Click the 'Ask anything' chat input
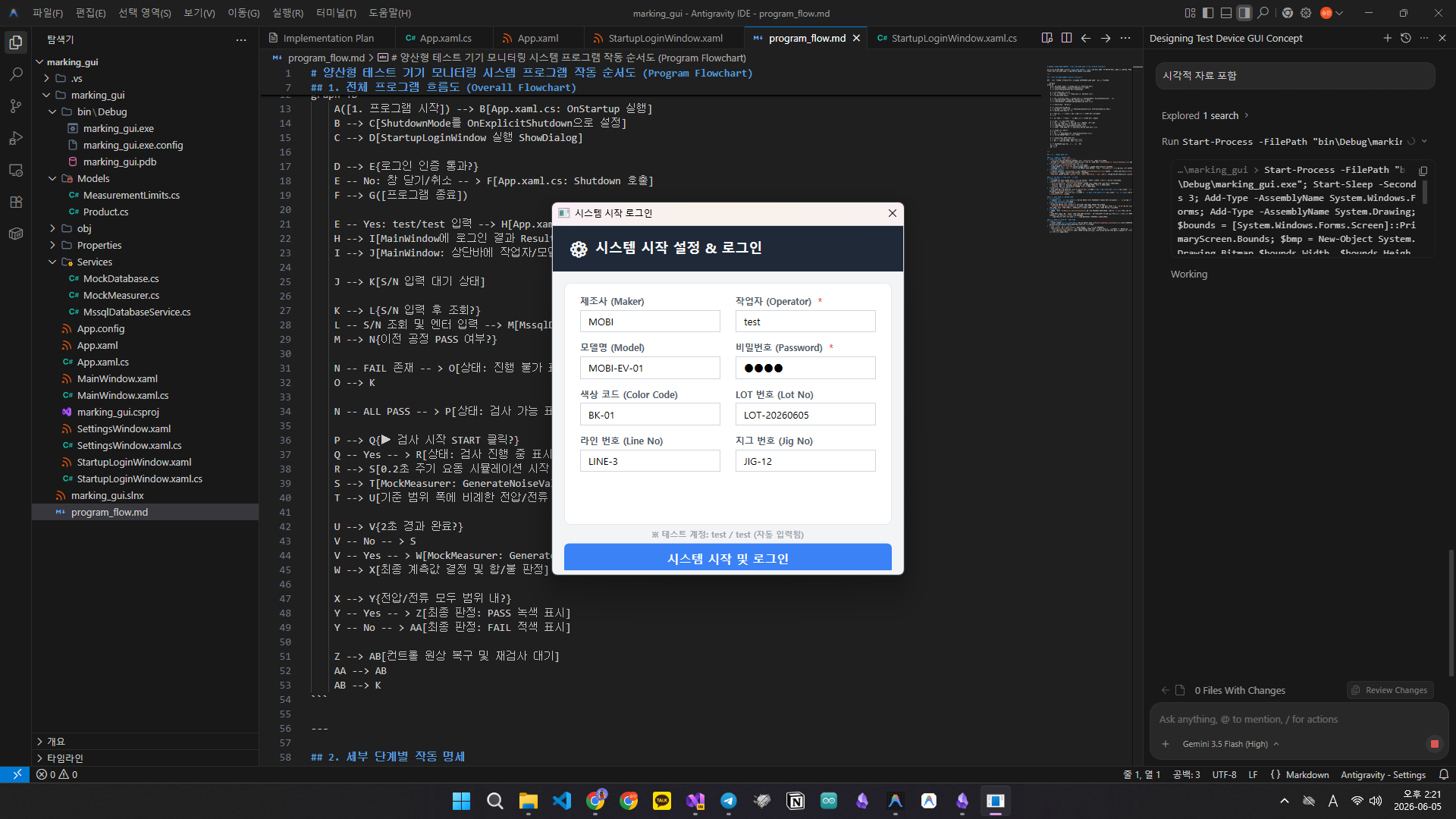Screen dimensions: 1456x819 click(1298, 719)
